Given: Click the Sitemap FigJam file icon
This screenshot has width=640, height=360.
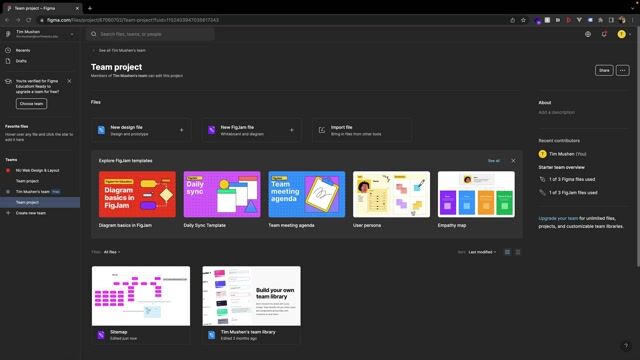Looking at the screenshot, I should [x=101, y=335].
